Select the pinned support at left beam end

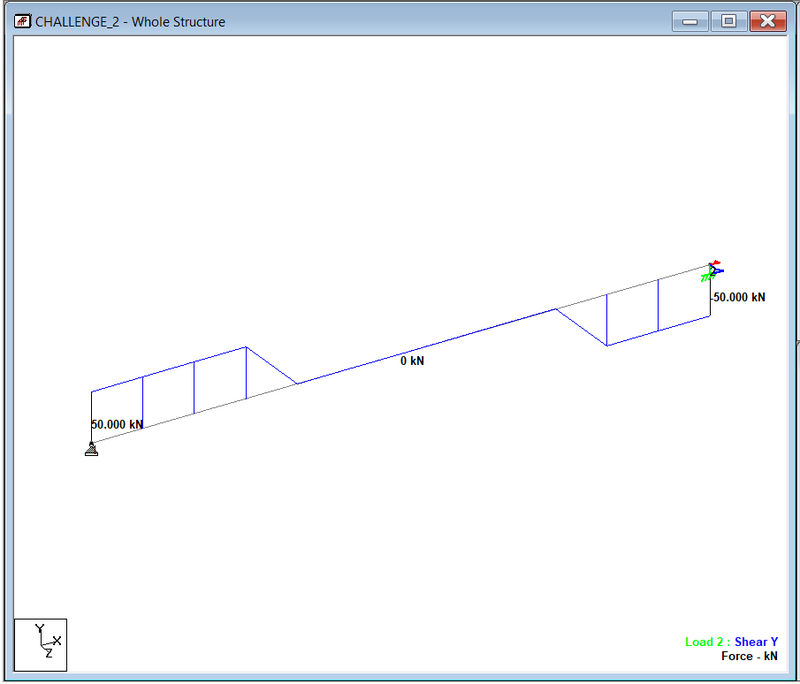91,449
